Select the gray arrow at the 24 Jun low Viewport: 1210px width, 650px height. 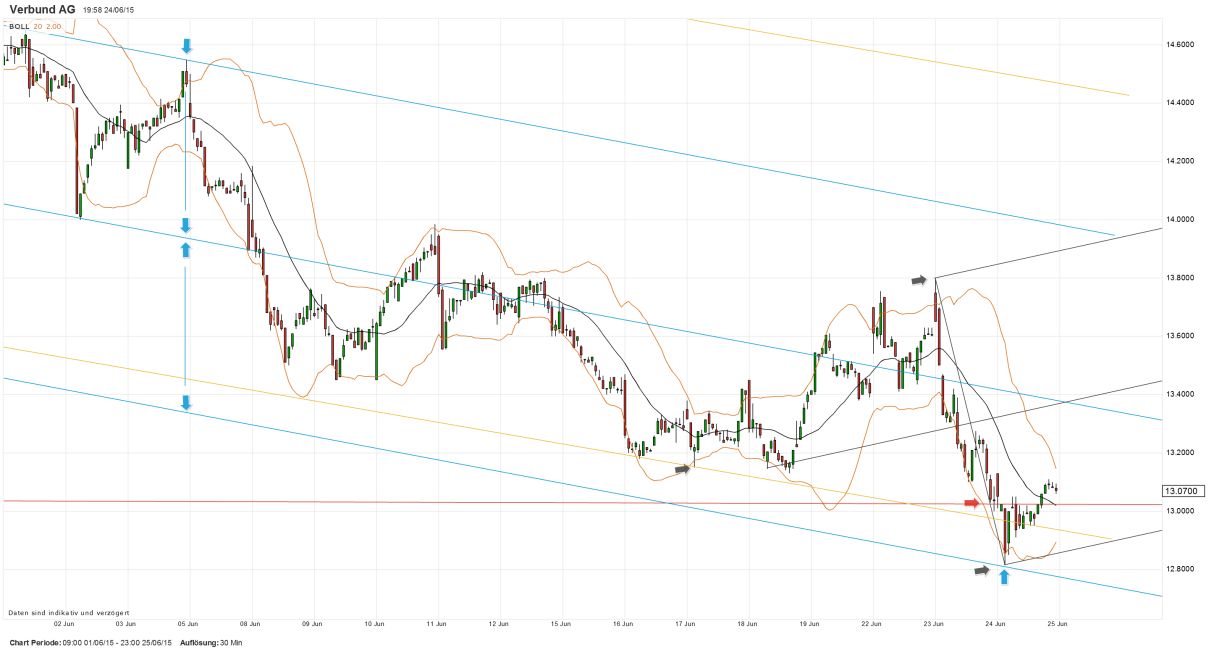pos(981,570)
